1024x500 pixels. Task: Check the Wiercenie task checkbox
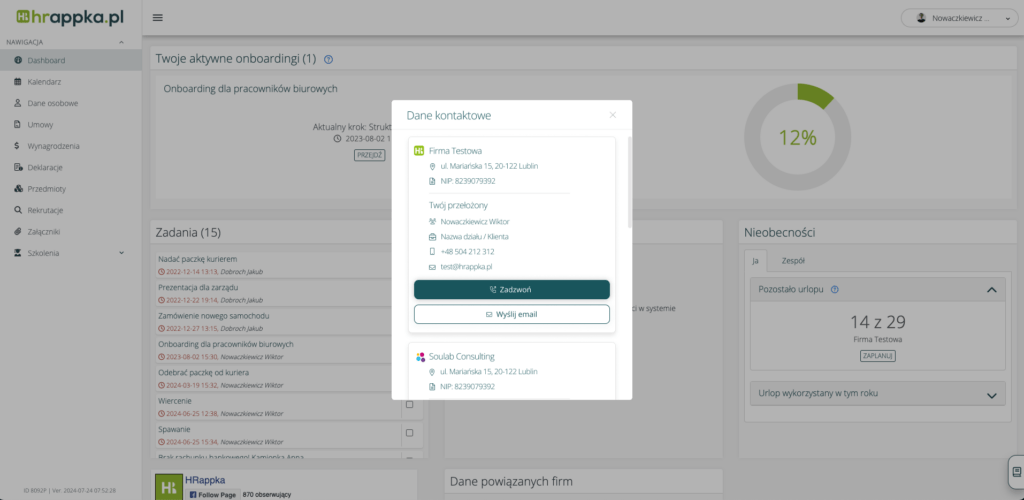click(408, 405)
